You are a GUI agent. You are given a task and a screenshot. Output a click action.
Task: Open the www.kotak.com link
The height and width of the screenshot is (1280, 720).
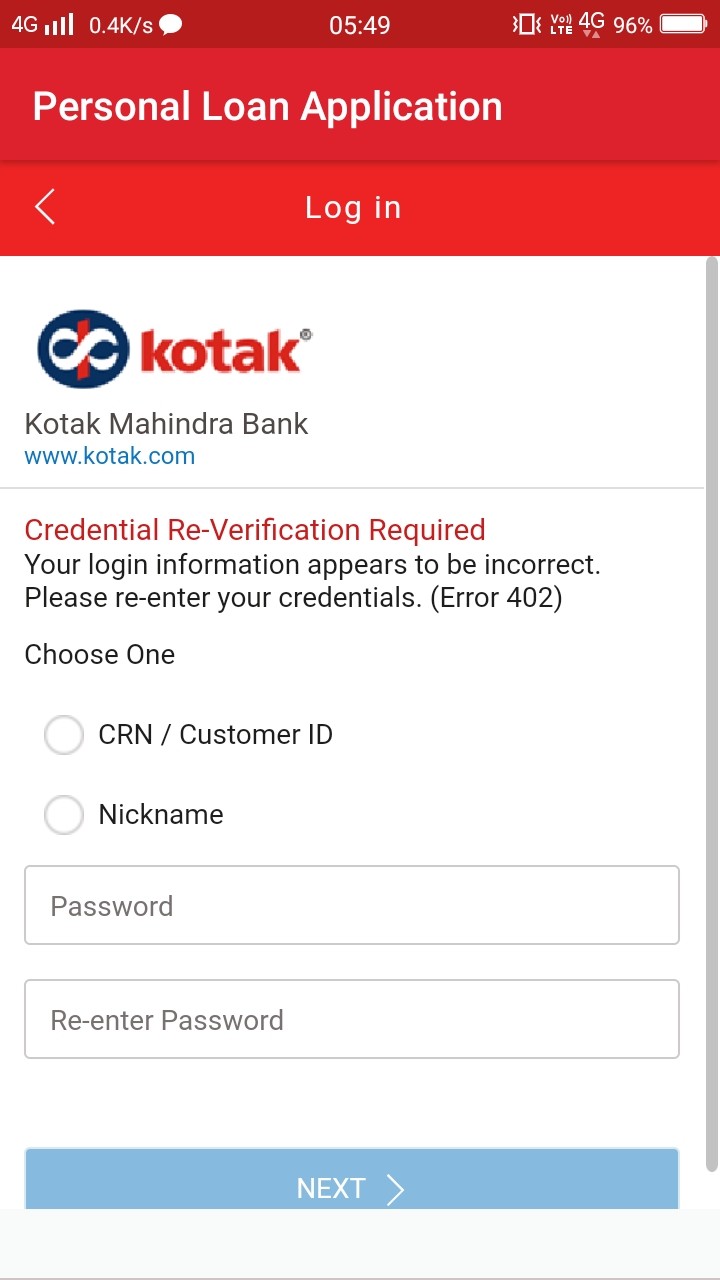(x=110, y=457)
